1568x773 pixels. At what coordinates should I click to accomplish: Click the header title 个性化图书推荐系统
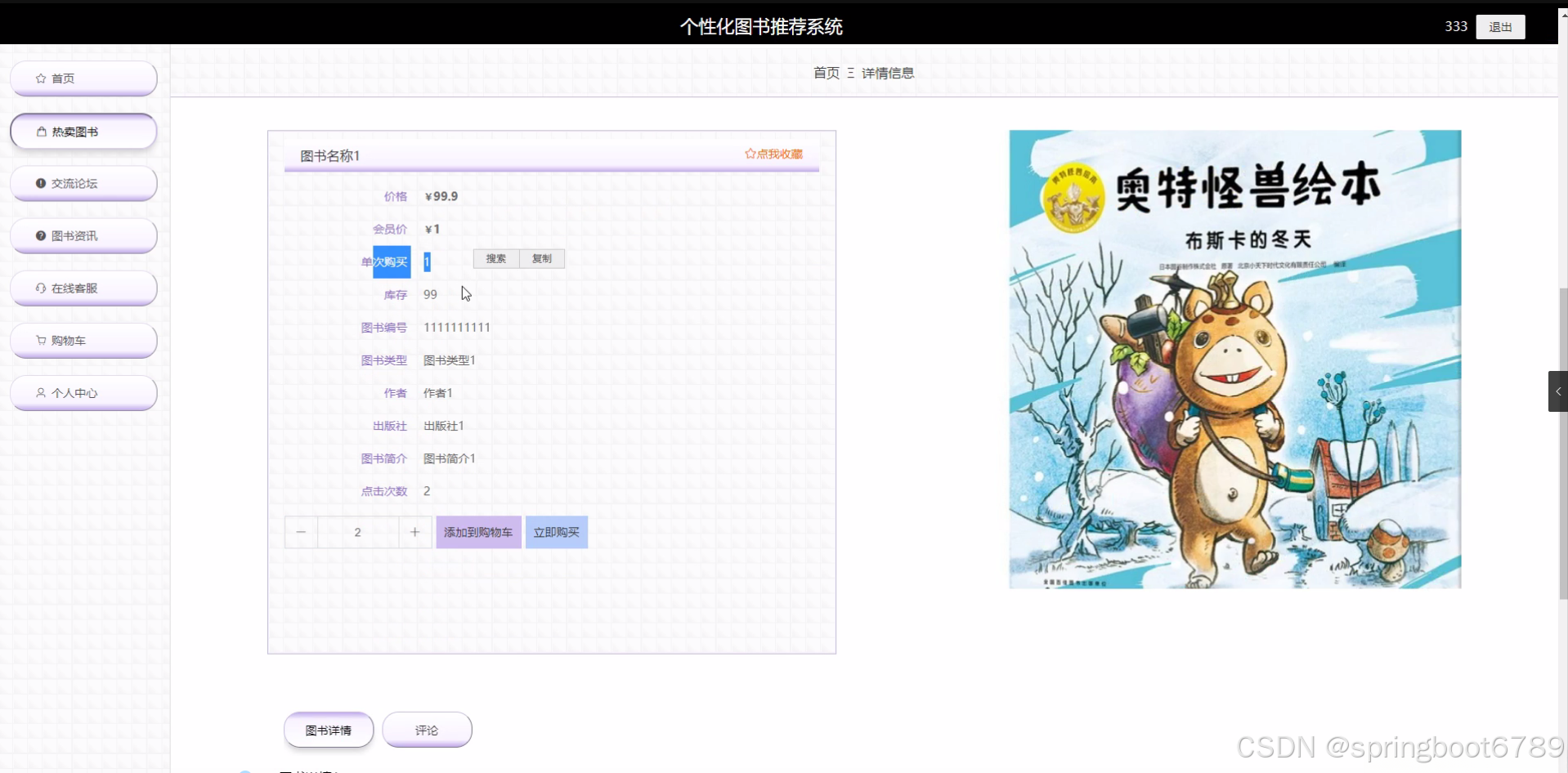761,27
